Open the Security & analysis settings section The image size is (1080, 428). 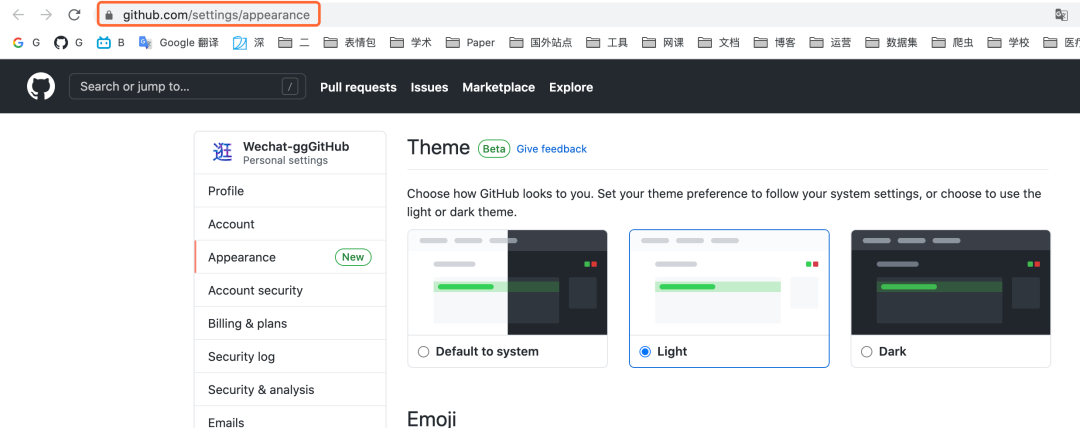pyautogui.click(x=290, y=389)
